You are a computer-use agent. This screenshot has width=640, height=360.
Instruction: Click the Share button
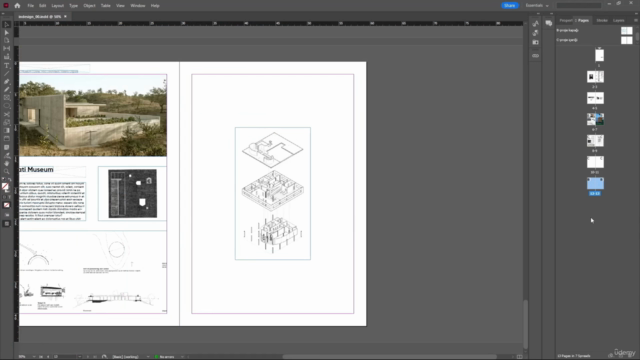coord(509,6)
